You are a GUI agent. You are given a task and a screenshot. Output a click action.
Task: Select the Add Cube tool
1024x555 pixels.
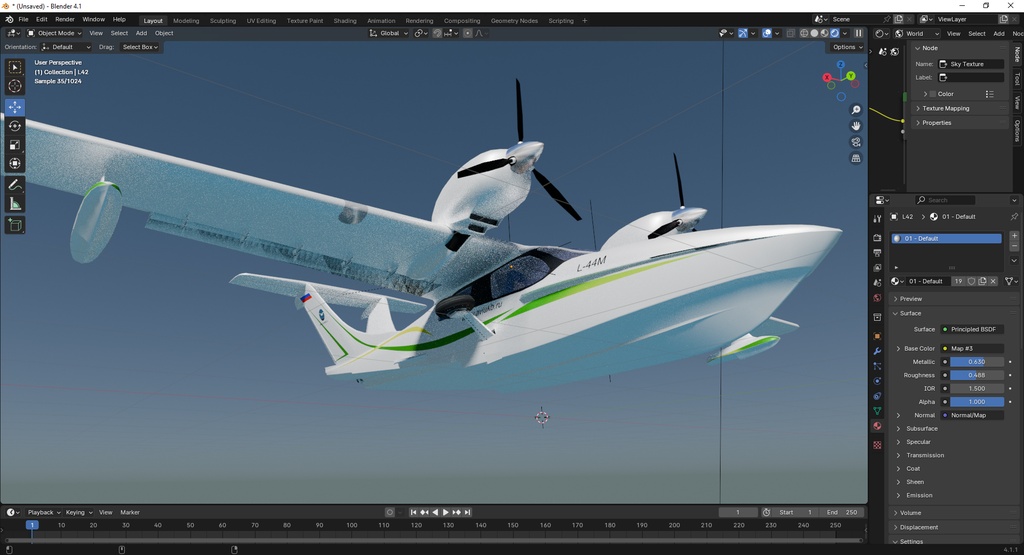coord(15,226)
